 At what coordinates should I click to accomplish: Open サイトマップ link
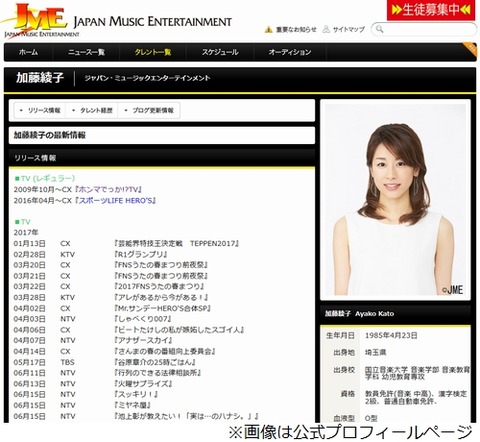click(349, 30)
